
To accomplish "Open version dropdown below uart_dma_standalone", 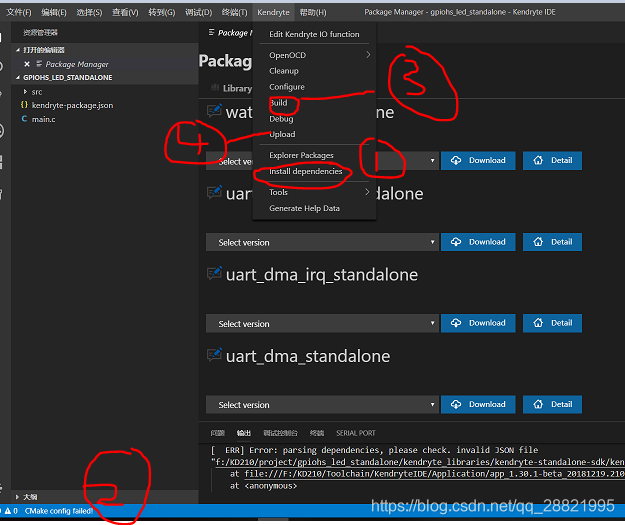I will [322, 405].
